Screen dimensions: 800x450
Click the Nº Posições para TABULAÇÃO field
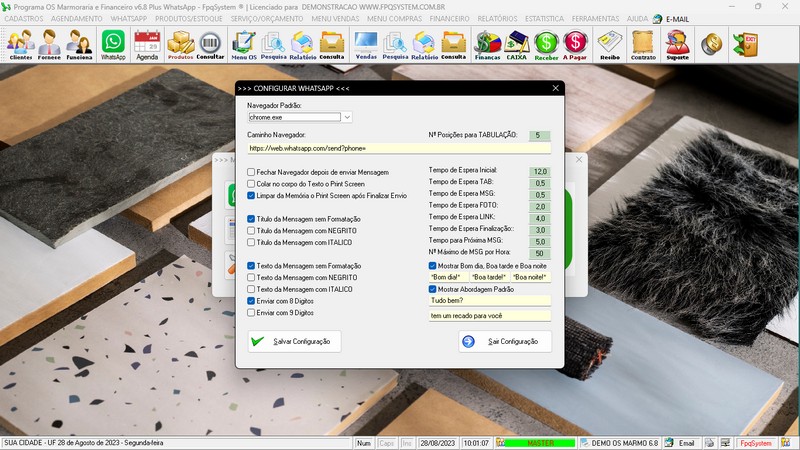[x=539, y=136]
